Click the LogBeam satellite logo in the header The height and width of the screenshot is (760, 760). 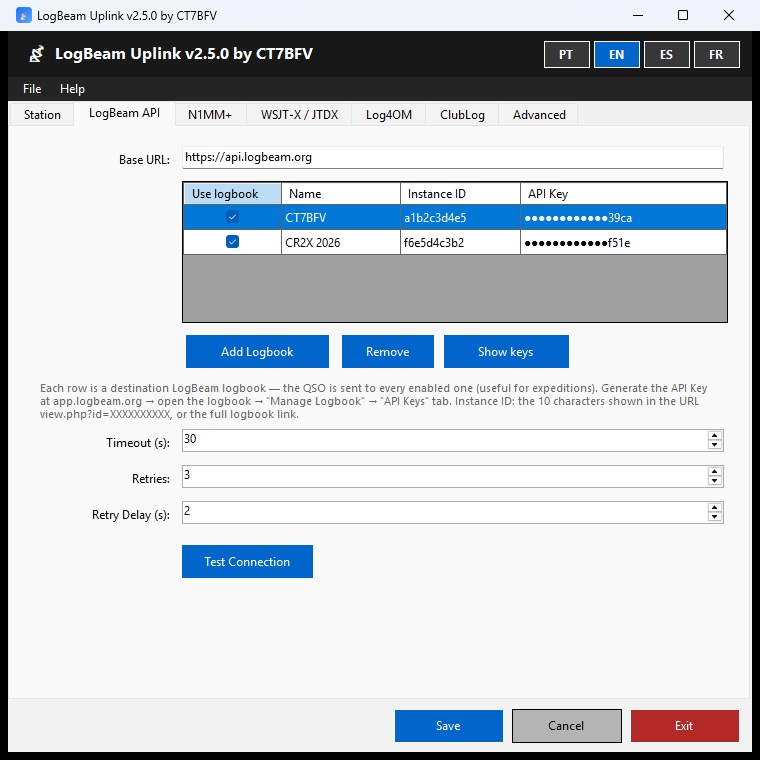point(36,54)
